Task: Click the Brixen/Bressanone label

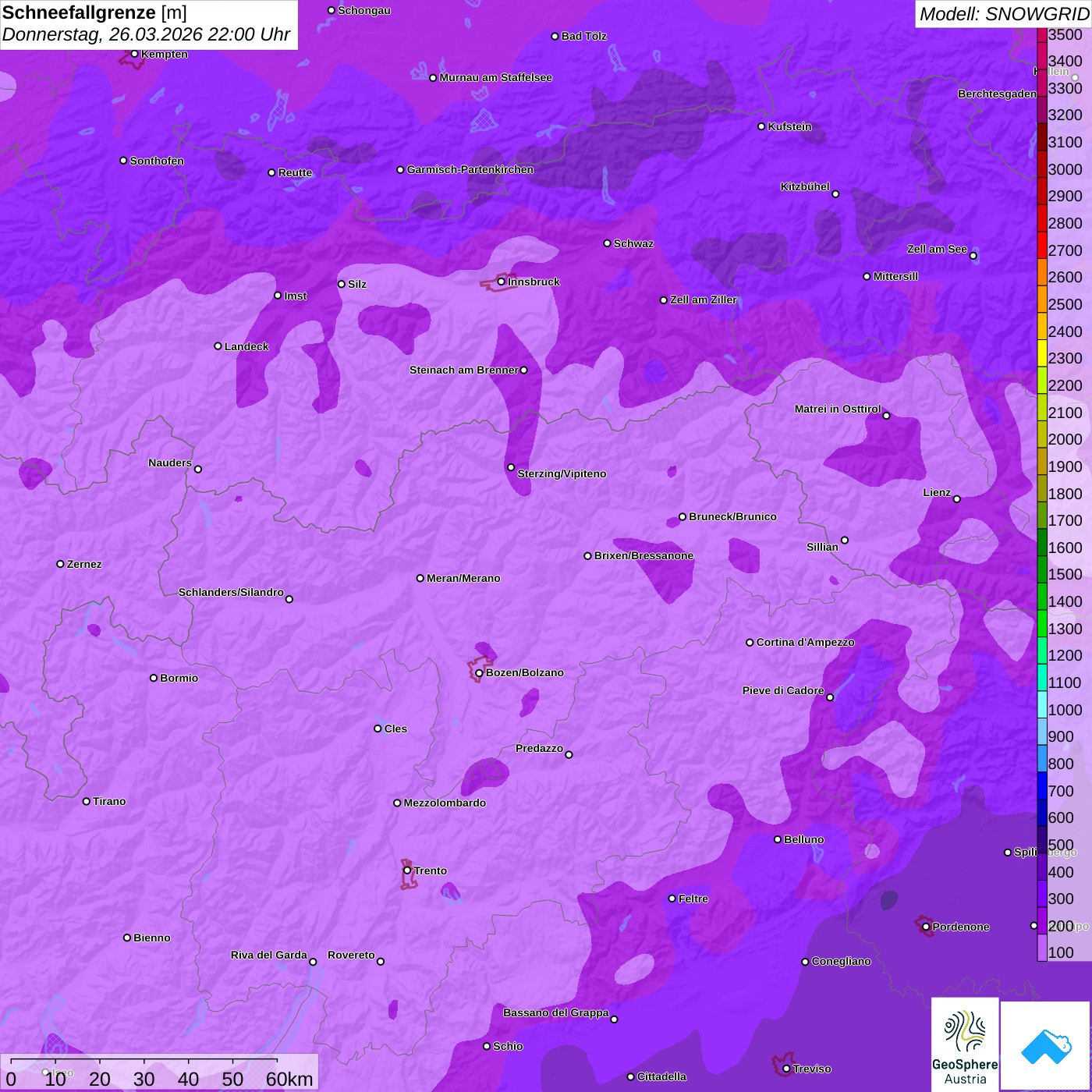Action: click(x=643, y=555)
